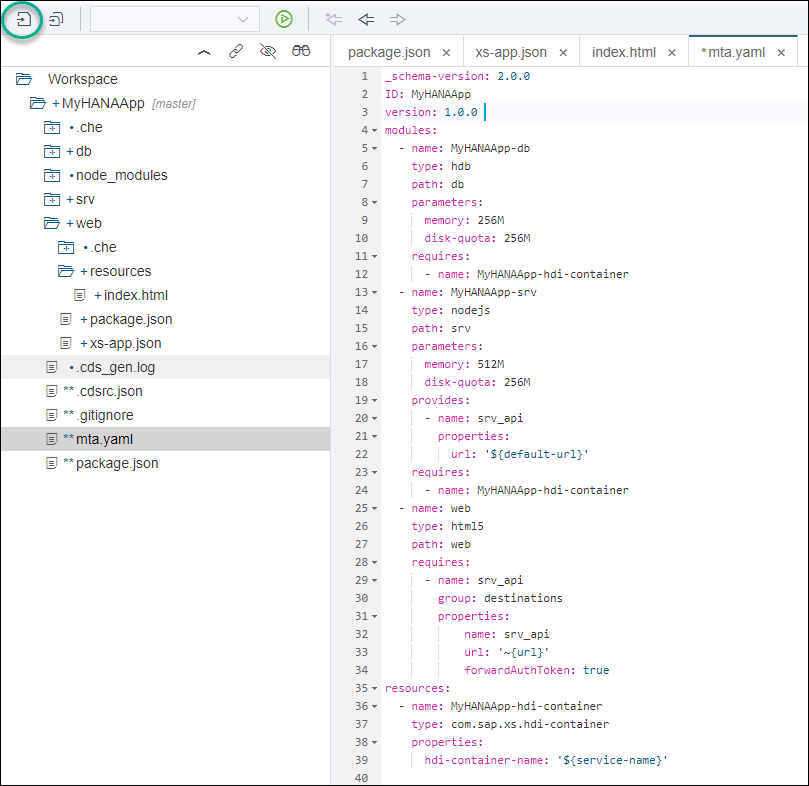Fold the MyHANAApp-srv module at line 13

375,293
